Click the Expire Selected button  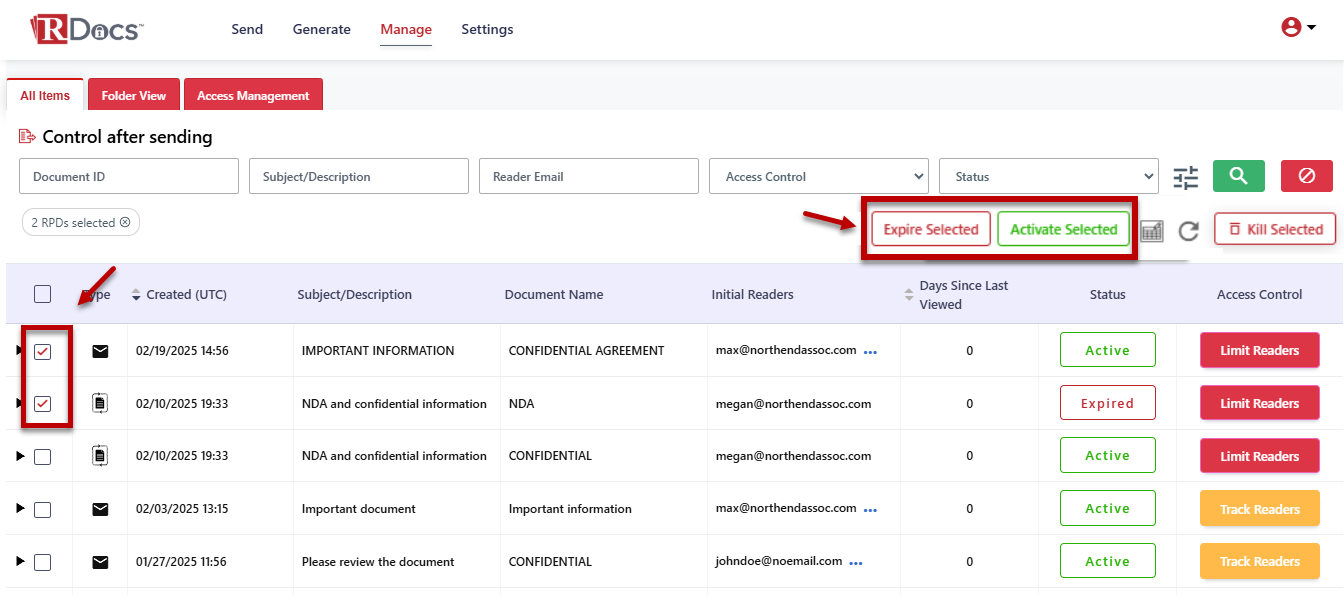click(x=930, y=229)
